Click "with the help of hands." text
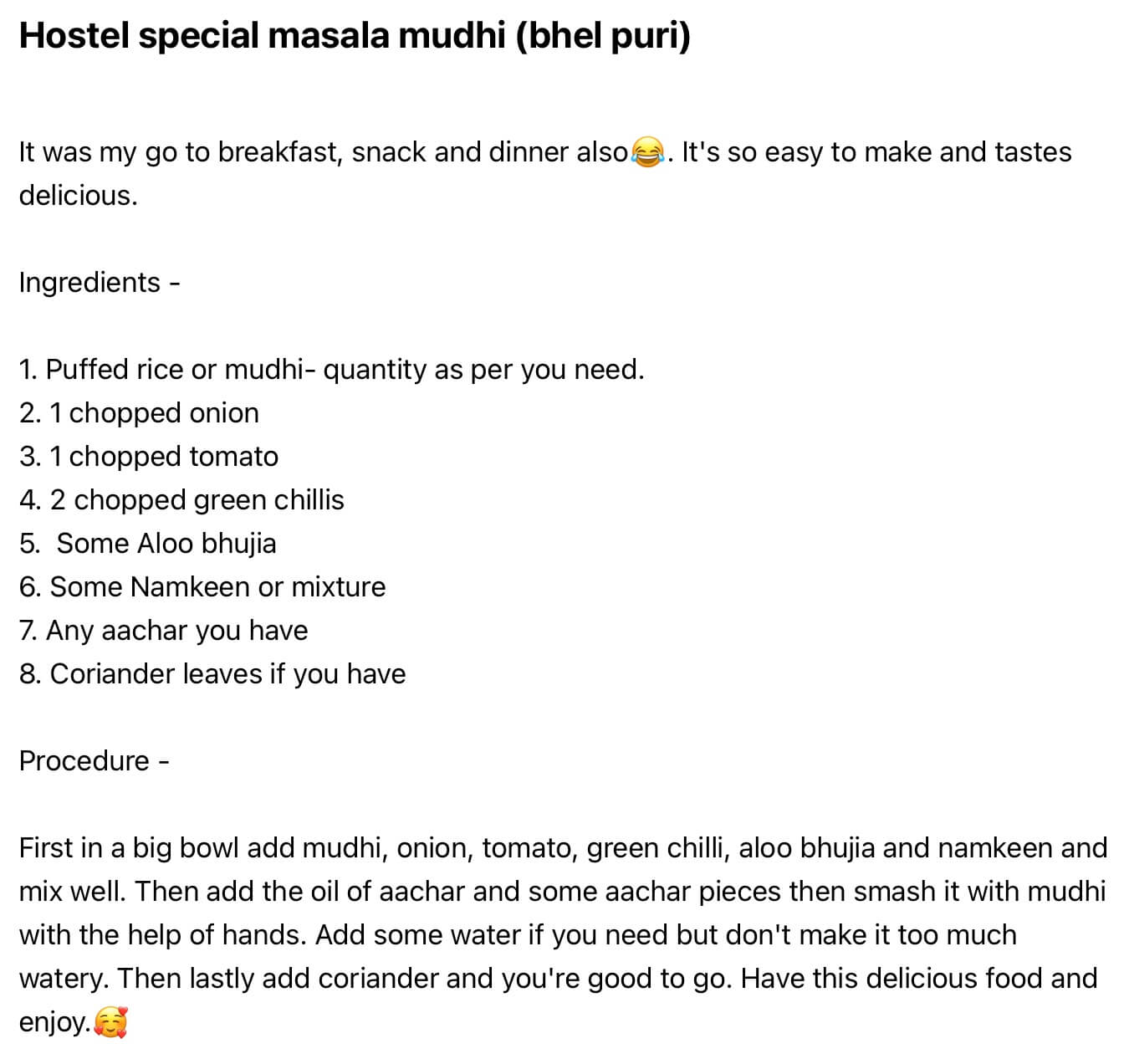Viewport: 1124px width, 1064px height. (x=163, y=935)
